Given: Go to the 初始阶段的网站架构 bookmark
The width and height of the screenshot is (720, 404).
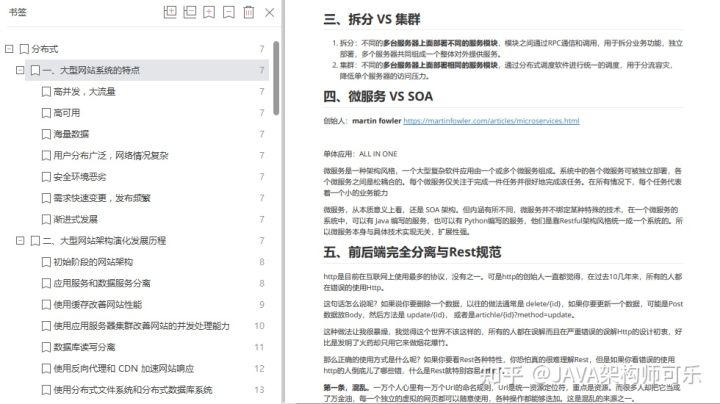Looking at the screenshot, I should (x=93, y=262).
